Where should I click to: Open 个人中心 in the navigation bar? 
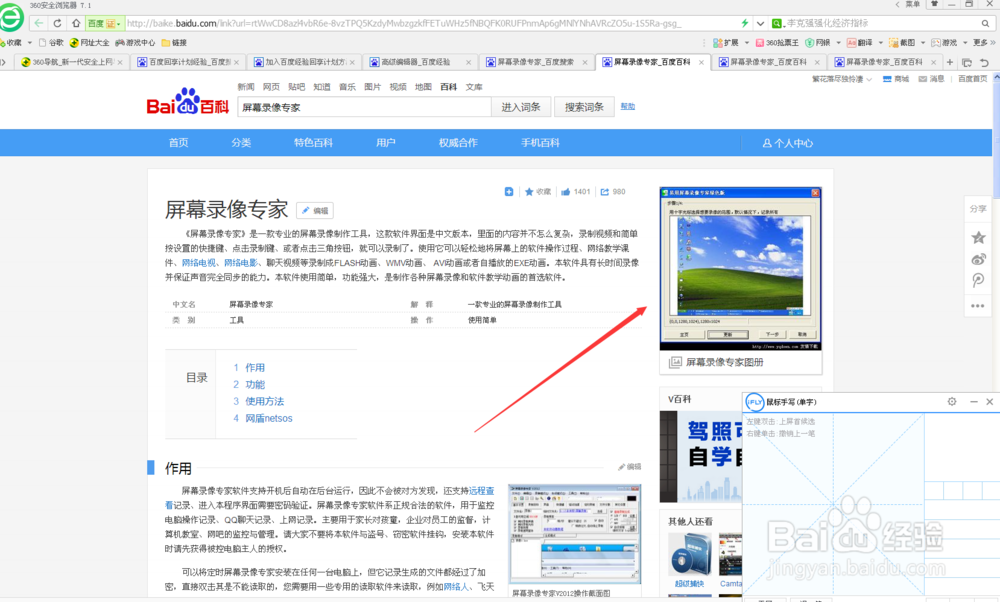(788, 143)
